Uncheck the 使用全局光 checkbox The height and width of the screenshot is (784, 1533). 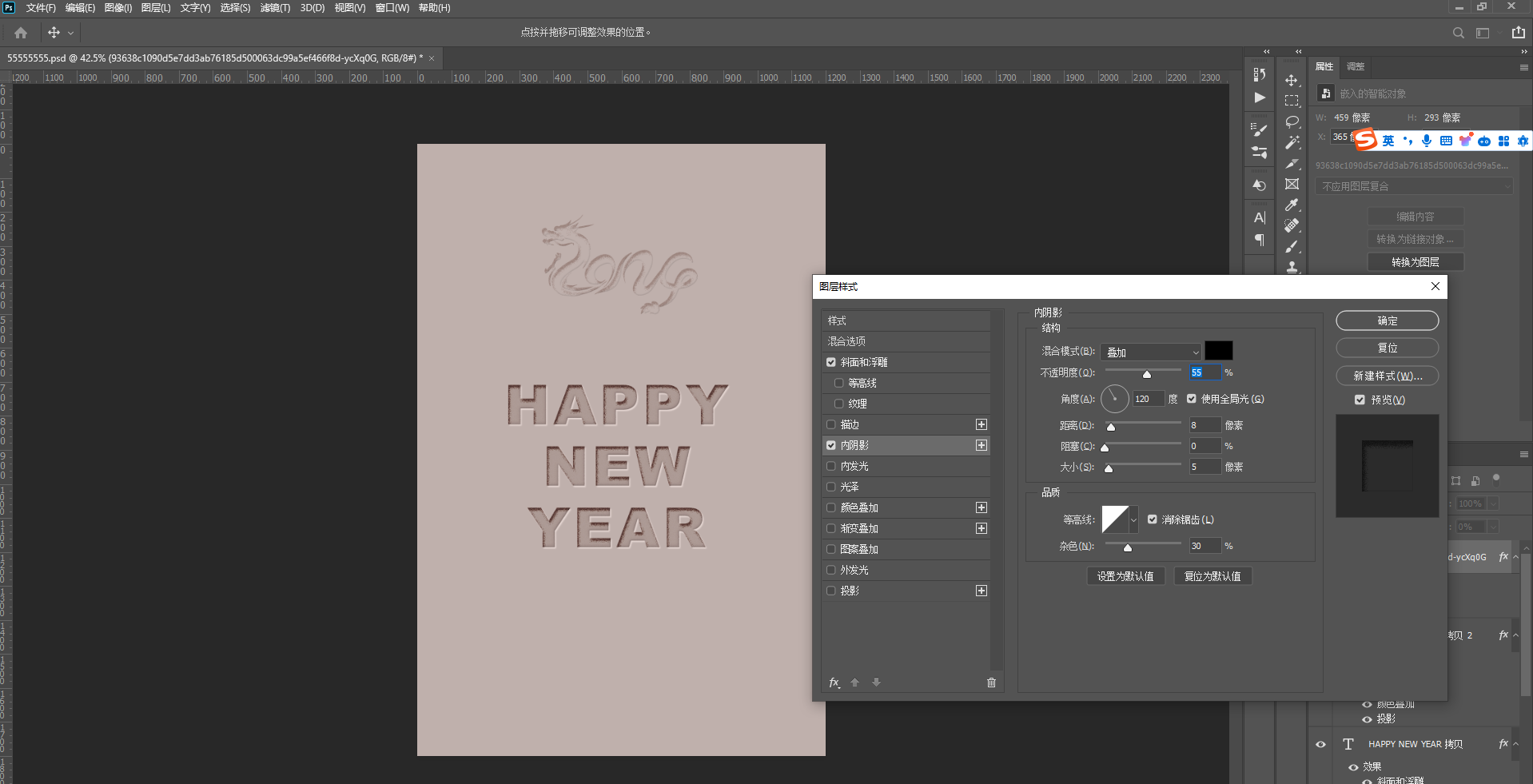point(1192,399)
